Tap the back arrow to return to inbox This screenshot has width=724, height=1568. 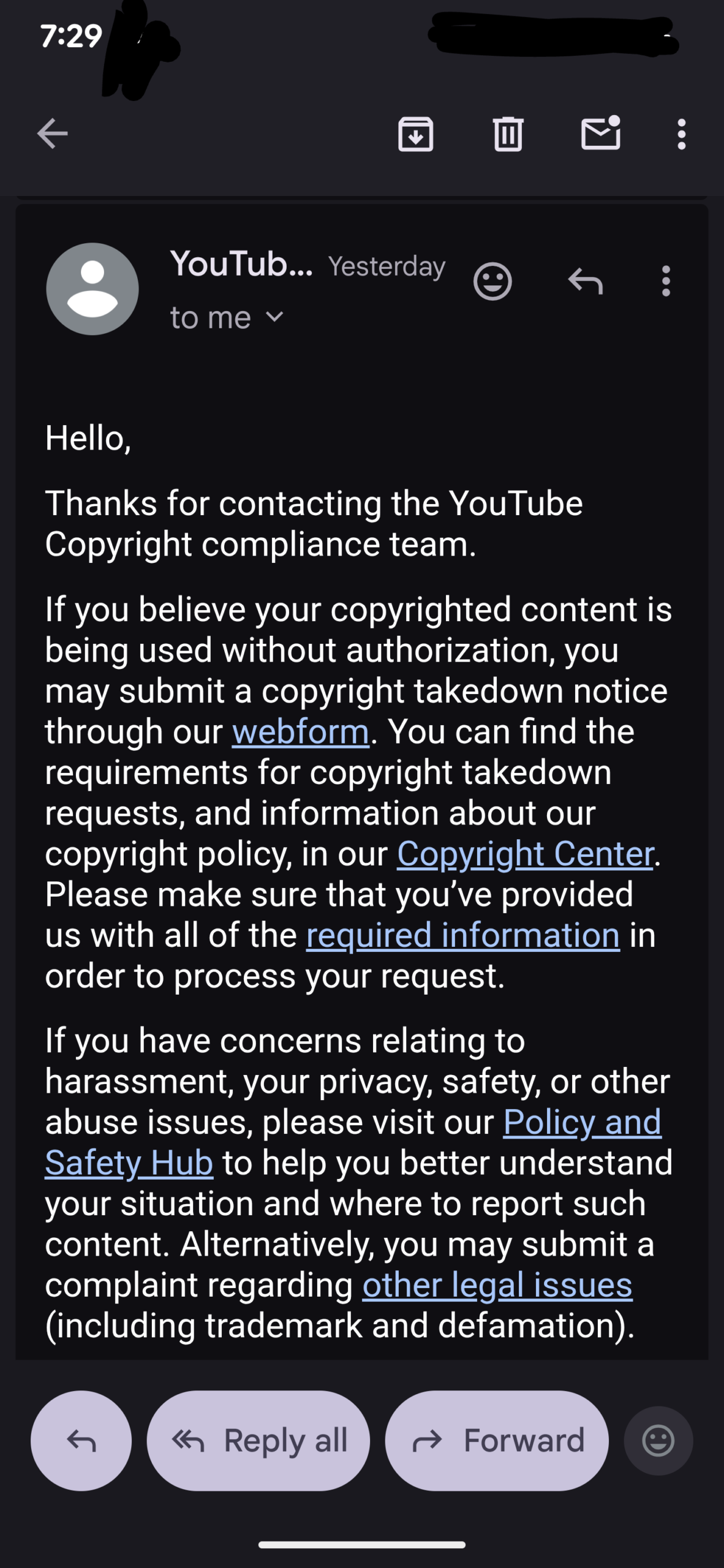point(53,134)
